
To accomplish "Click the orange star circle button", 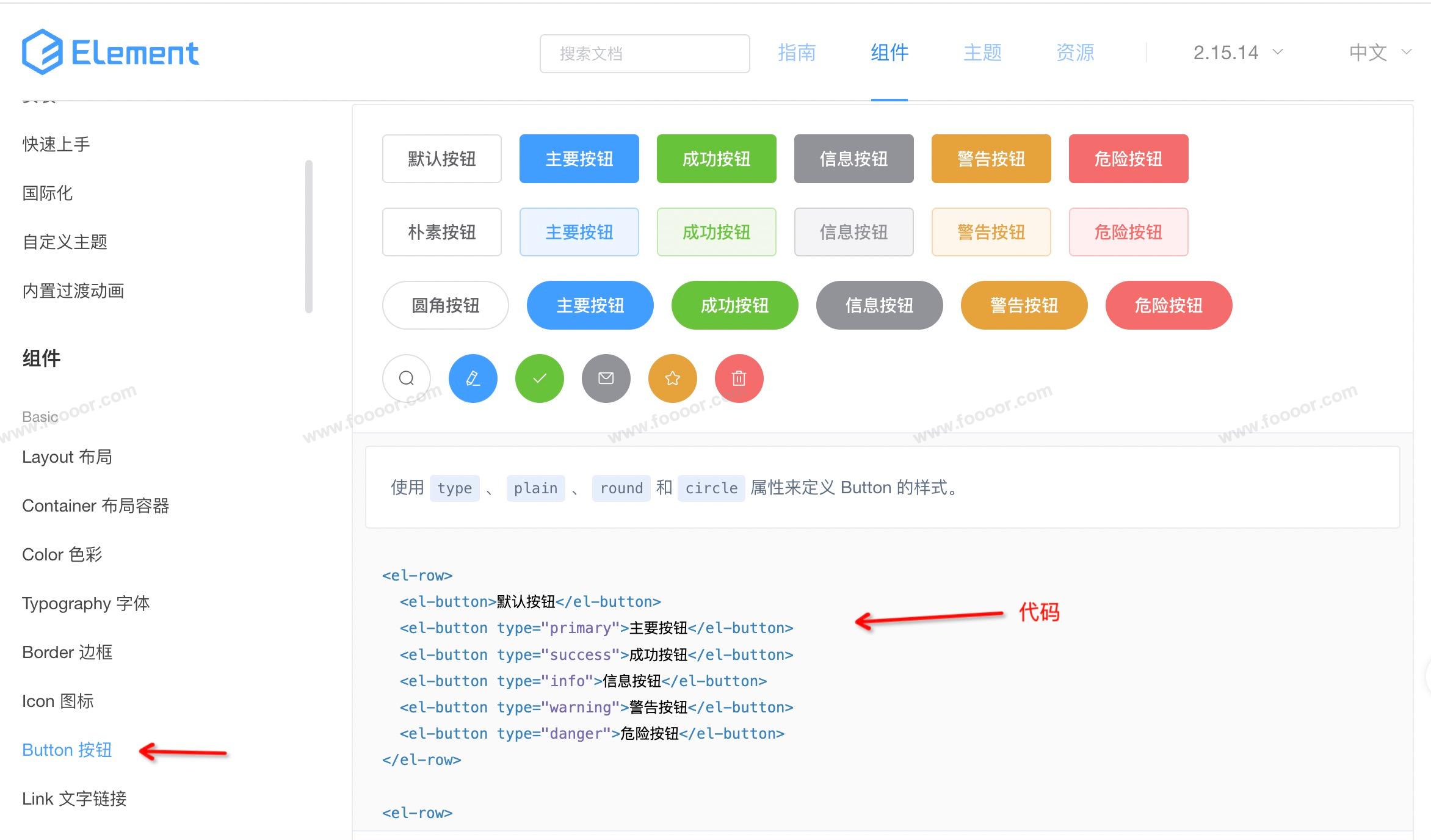I will tap(672, 378).
